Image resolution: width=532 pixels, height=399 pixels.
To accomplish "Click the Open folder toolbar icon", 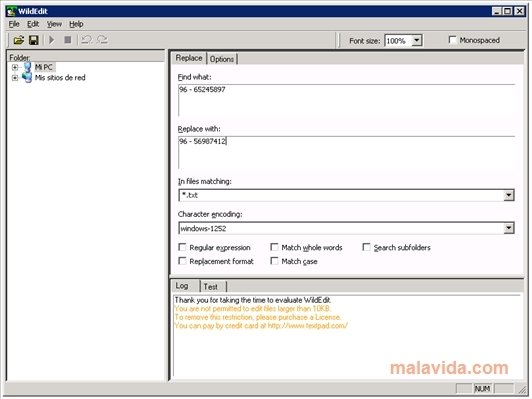I will point(19,40).
